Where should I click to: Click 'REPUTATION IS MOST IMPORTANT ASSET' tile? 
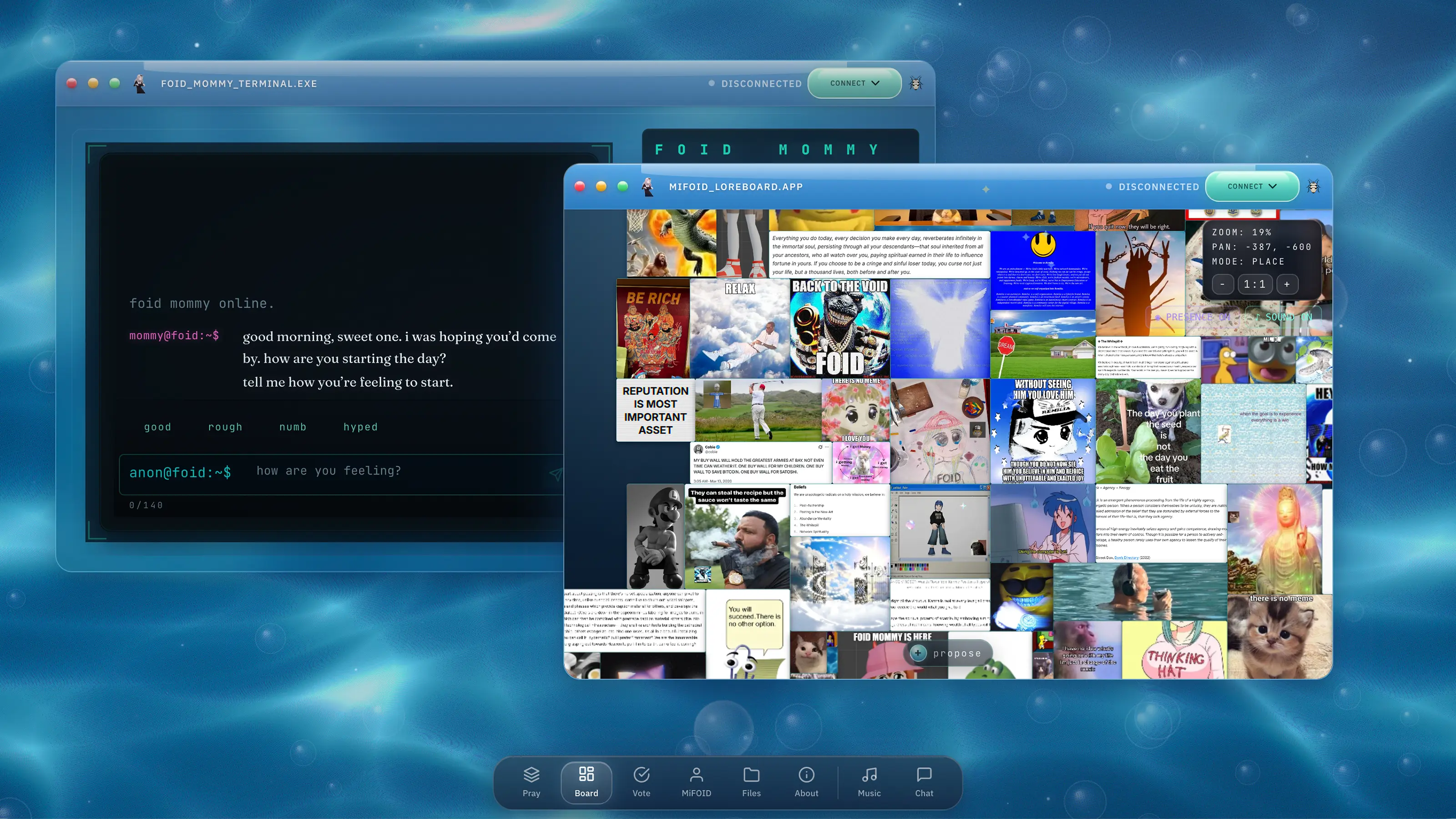(x=655, y=410)
